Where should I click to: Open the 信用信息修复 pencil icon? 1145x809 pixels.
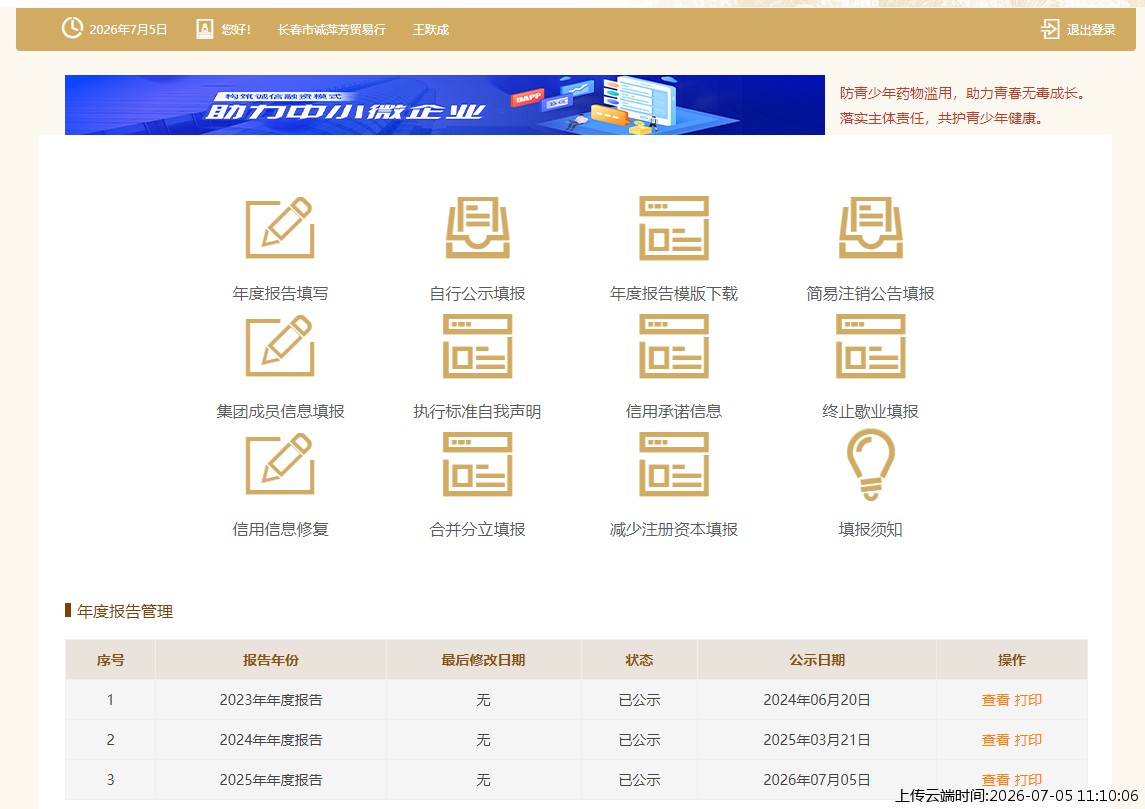(x=280, y=464)
